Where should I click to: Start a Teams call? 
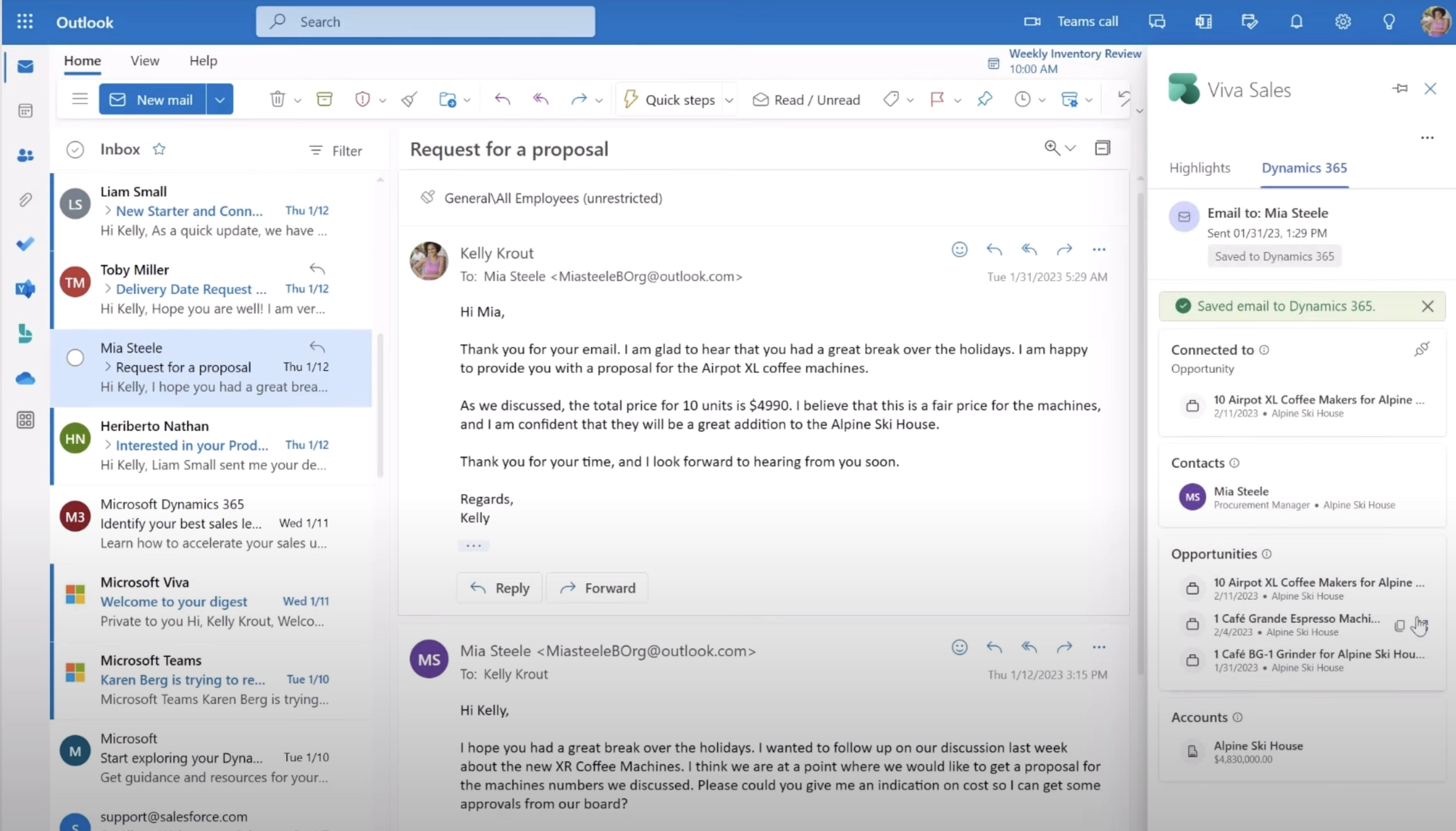point(1071,22)
